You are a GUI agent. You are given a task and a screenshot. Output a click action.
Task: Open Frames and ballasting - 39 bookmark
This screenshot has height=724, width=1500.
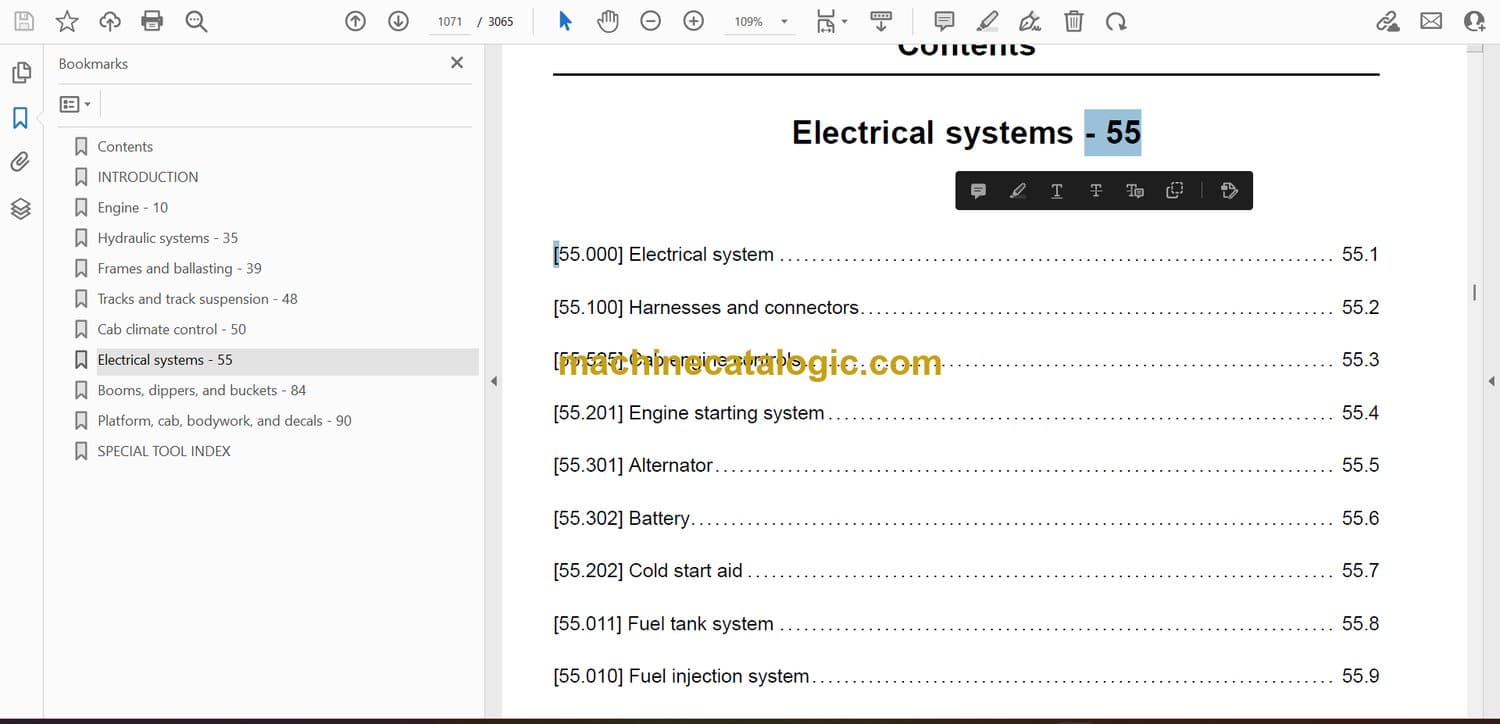(x=180, y=268)
